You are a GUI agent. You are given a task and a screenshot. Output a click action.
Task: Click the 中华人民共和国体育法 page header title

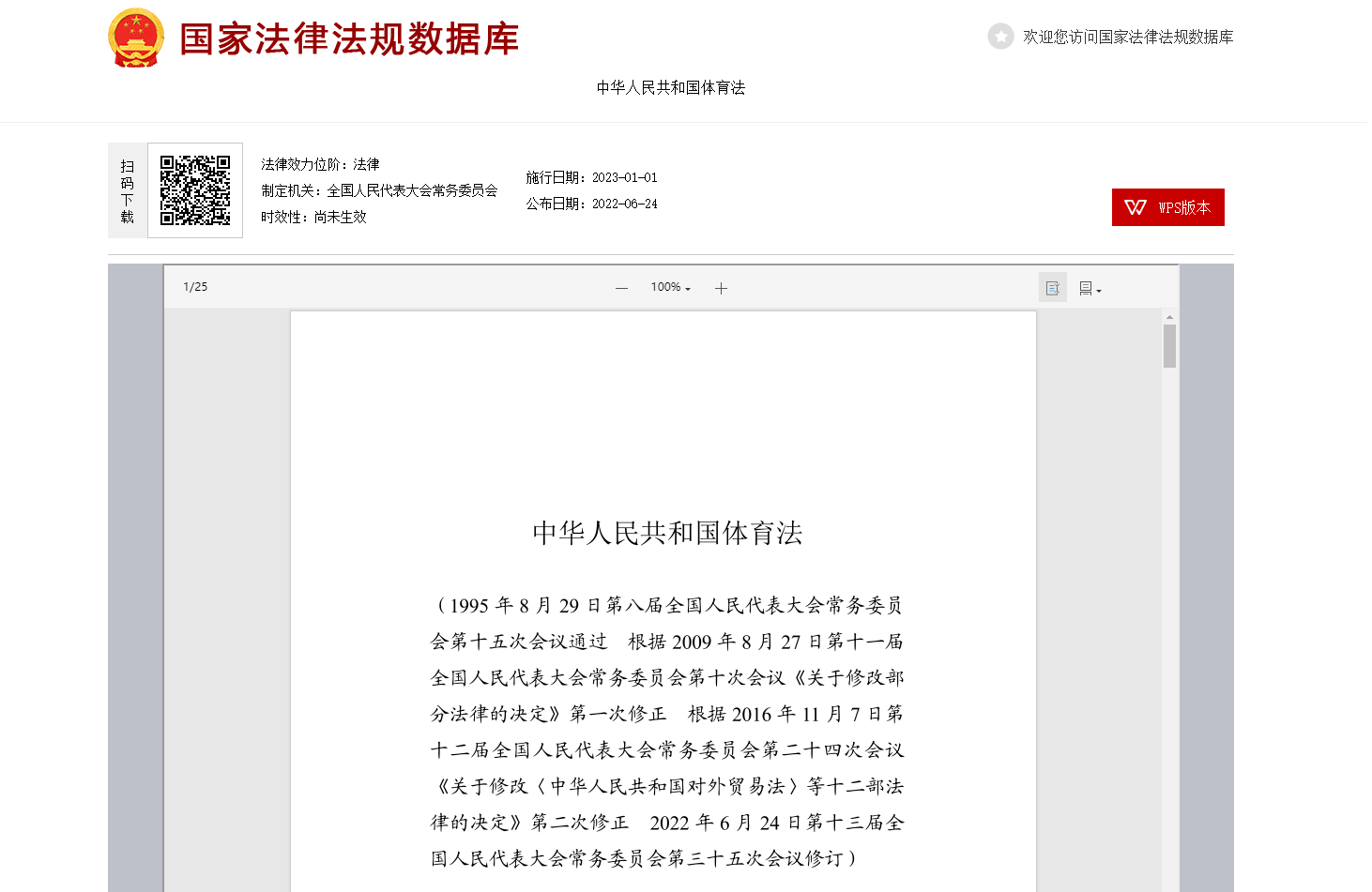click(x=670, y=88)
